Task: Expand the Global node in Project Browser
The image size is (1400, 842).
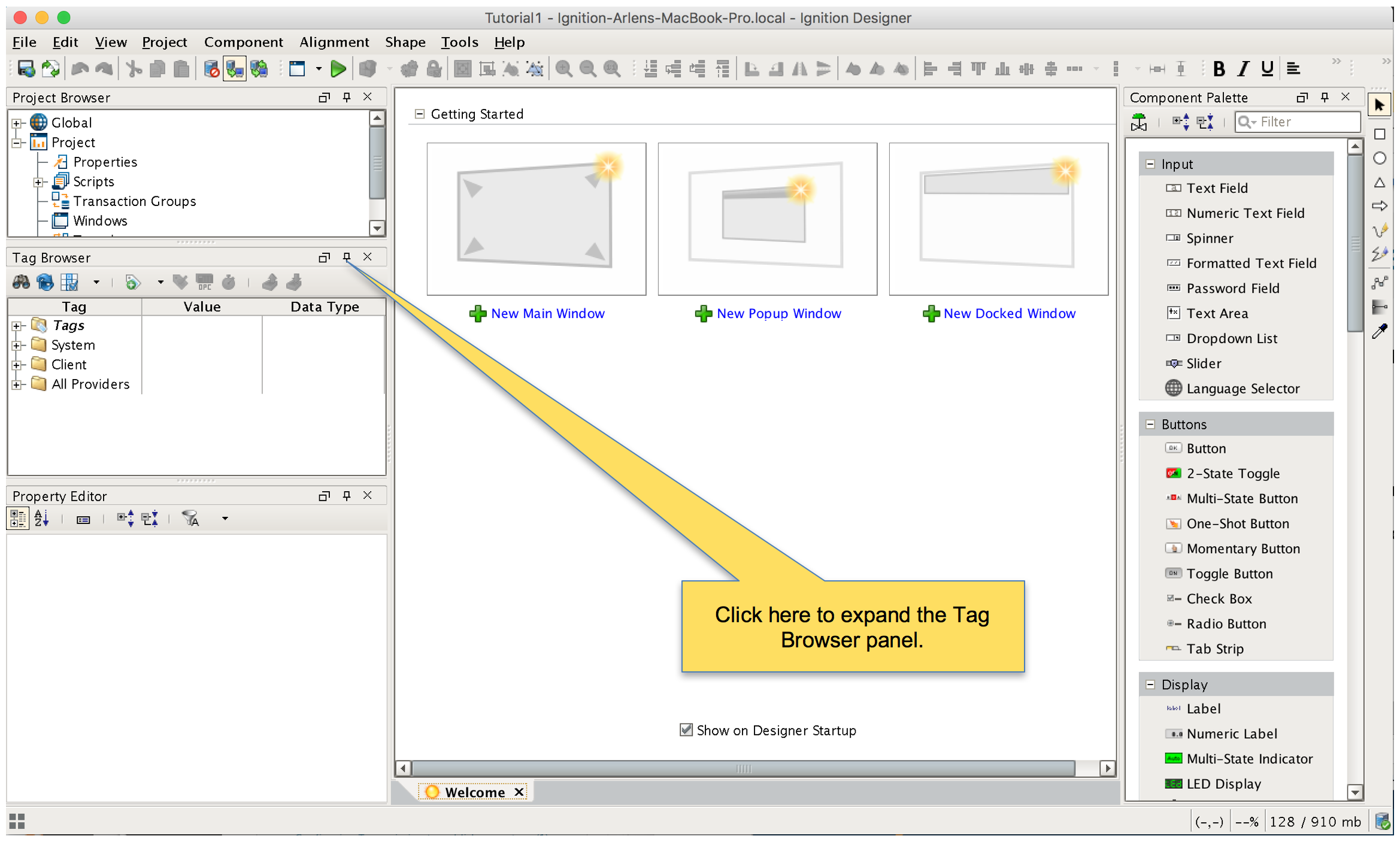Action: 17,123
